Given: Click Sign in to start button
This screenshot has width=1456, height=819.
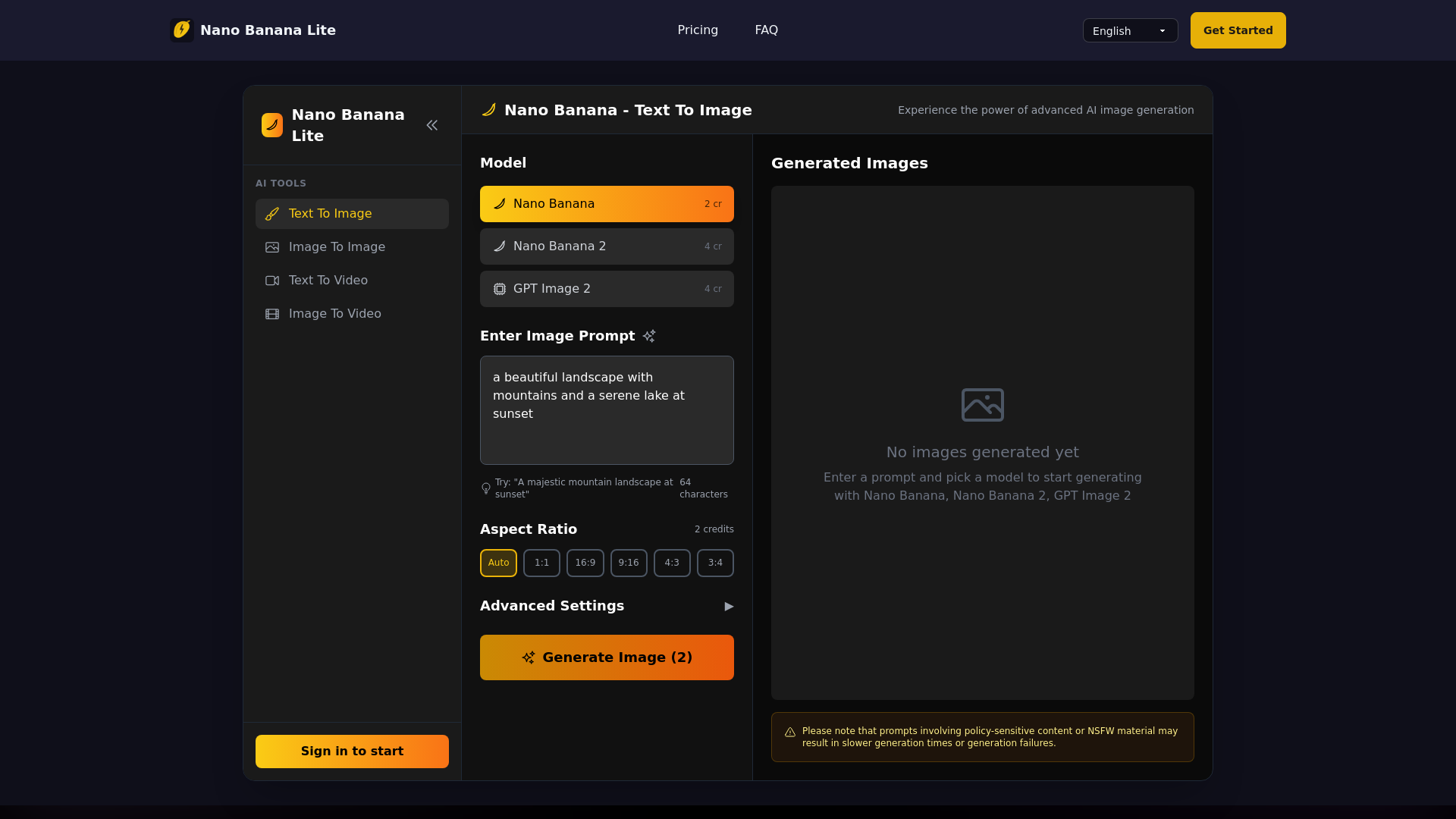Looking at the screenshot, I should 352,752.
